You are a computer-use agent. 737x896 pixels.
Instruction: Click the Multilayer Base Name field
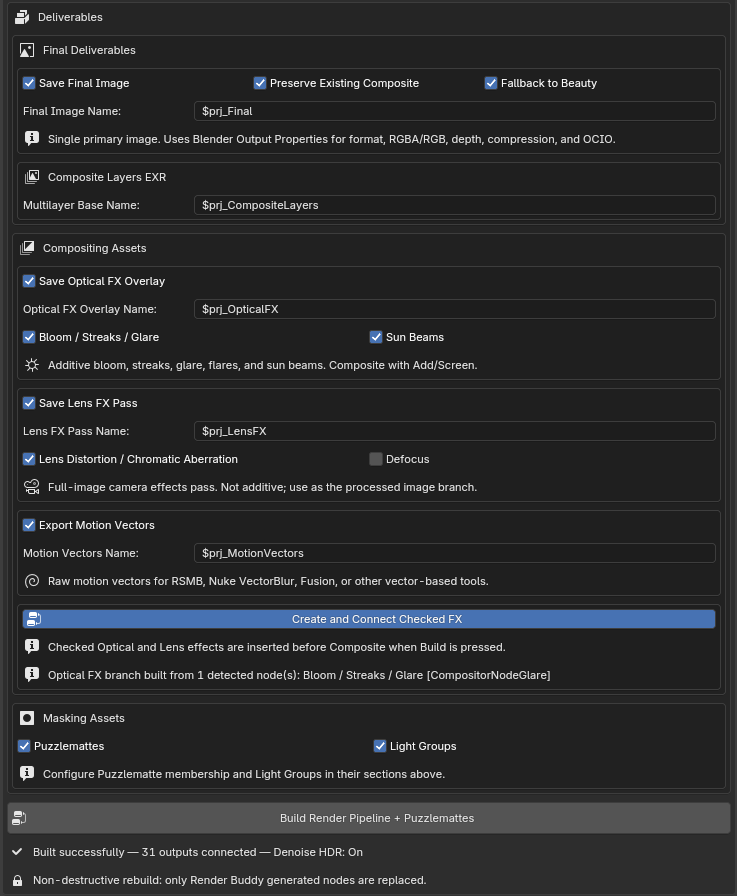(x=455, y=205)
